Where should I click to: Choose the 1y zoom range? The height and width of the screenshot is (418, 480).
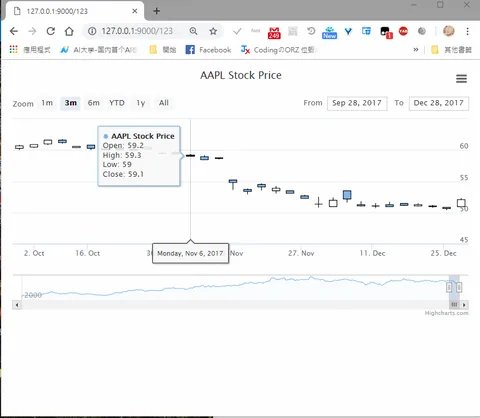(141, 103)
